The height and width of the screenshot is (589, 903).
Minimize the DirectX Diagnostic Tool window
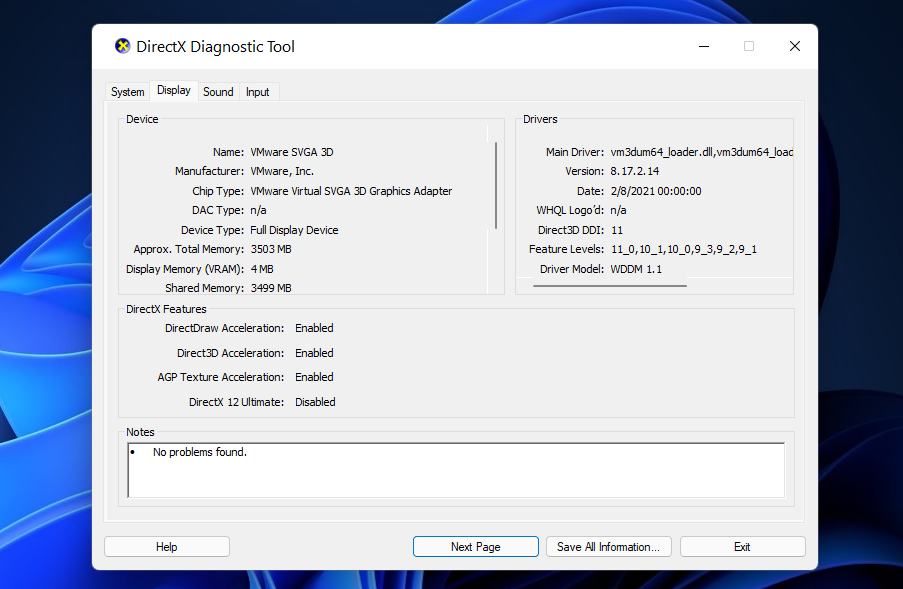[704, 46]
